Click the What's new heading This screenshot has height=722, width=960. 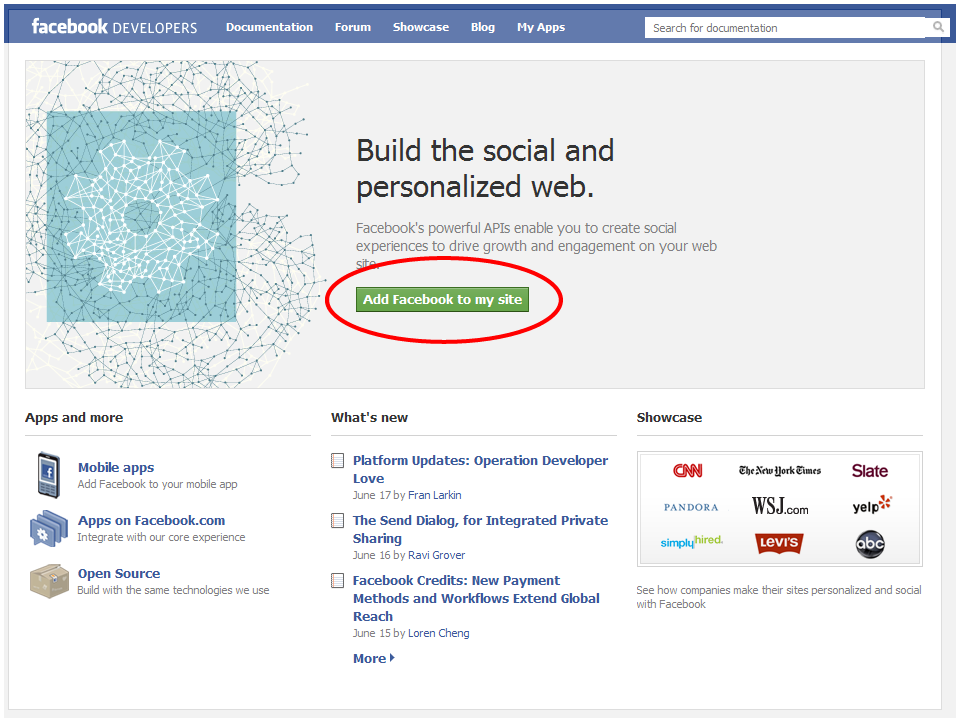[369, 418]
